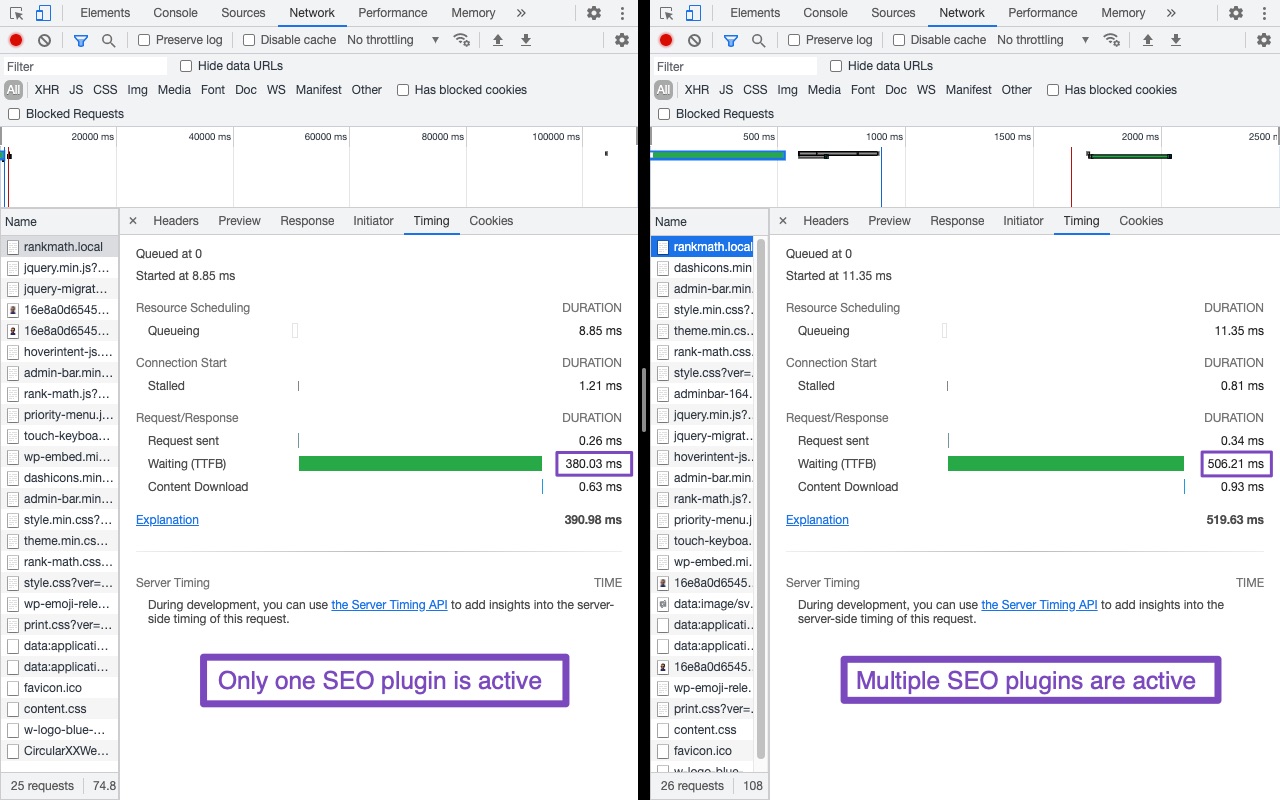Filter by XHR in the left DevTools

[x=47, y=90]
